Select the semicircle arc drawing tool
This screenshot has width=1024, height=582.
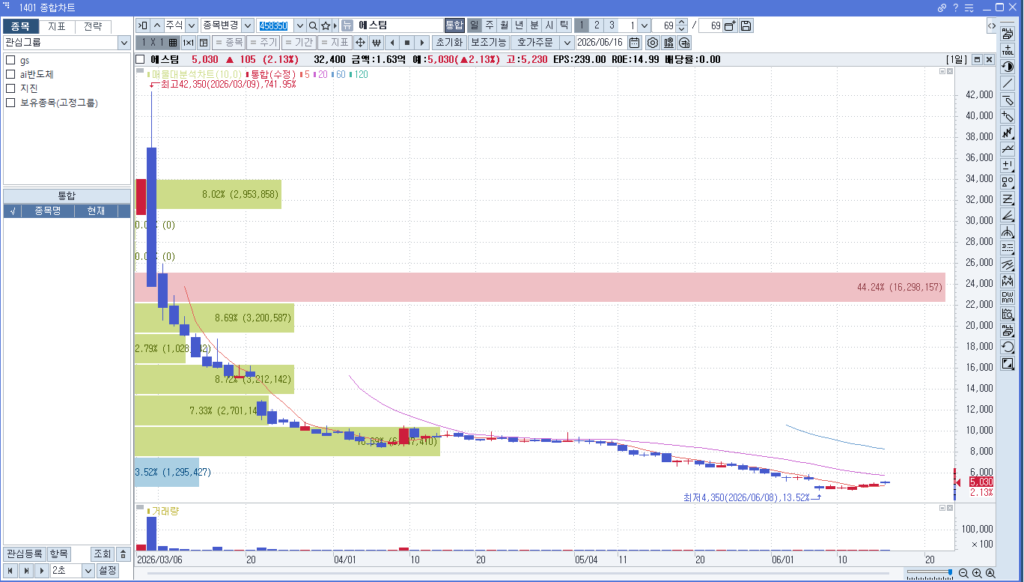[1008, 232]
